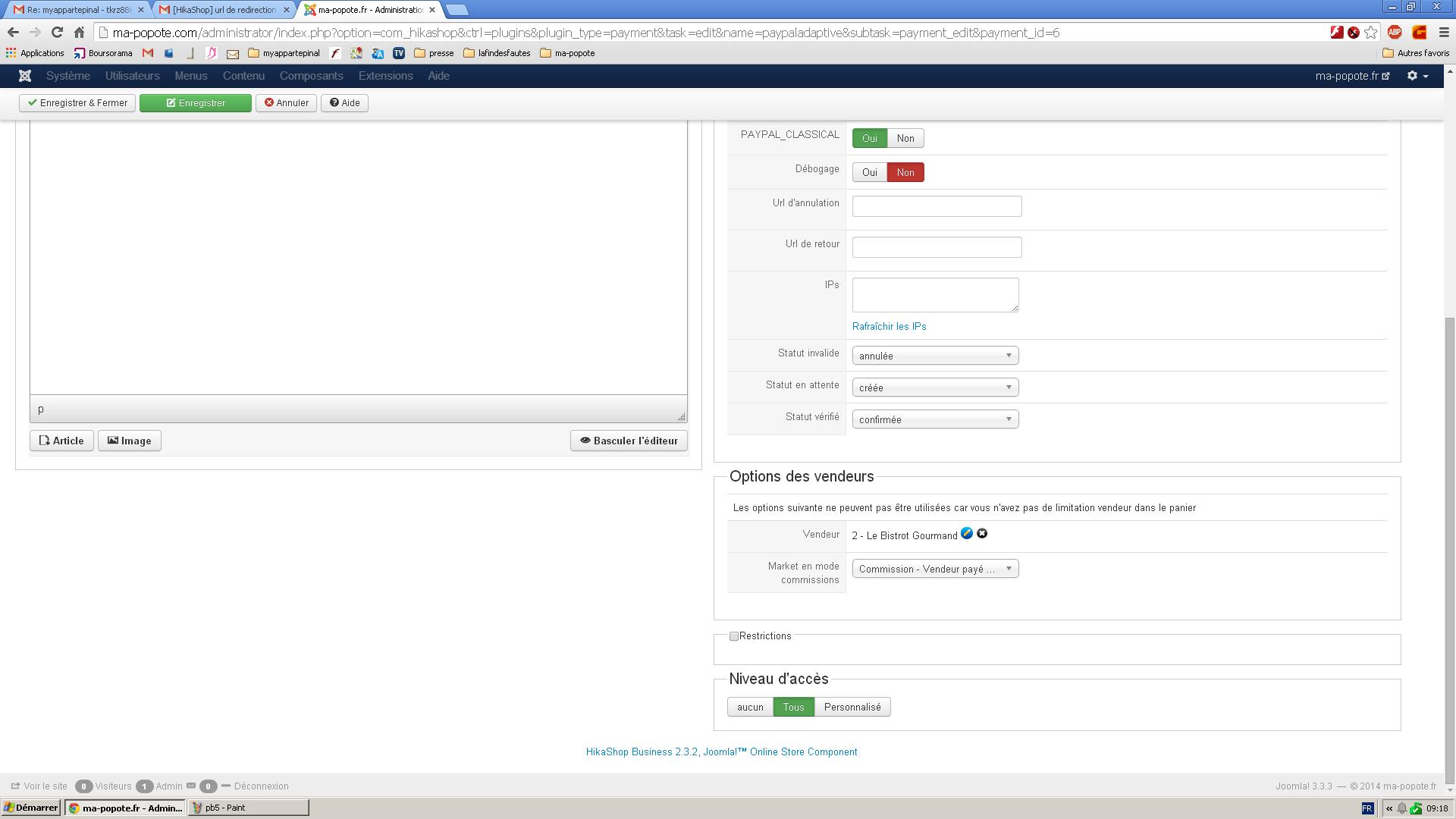Bookmark page with star icon
This screenshot has height=819, width=1456.
1370,33
